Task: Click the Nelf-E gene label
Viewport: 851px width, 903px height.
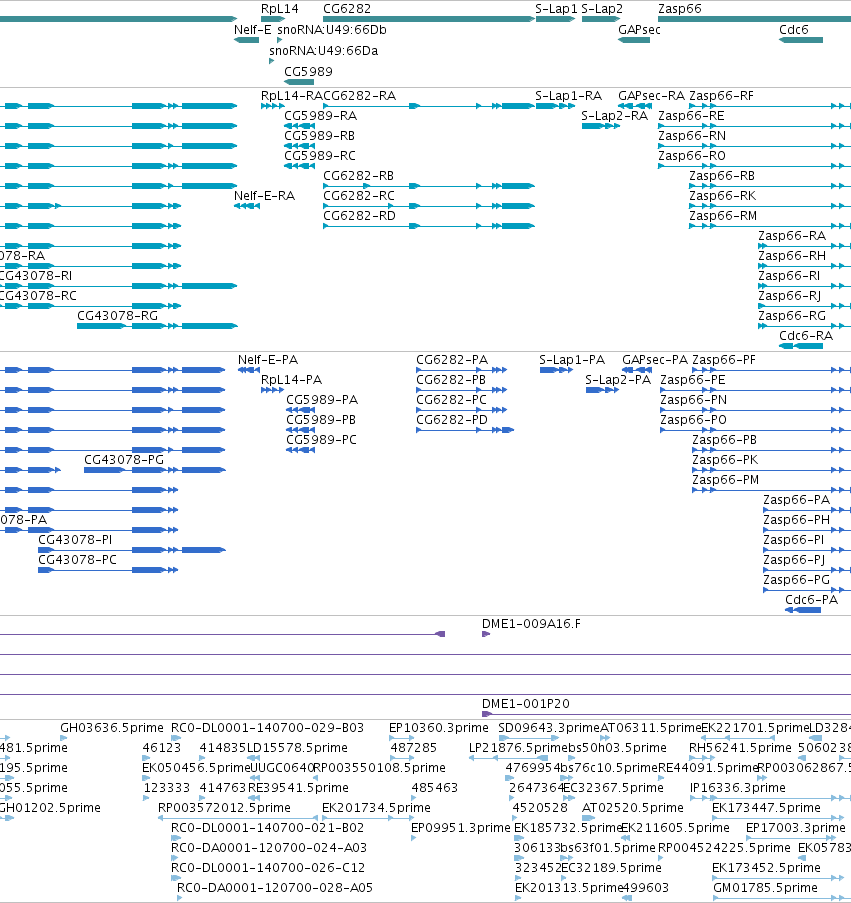Action: click(x=252, y=29)
